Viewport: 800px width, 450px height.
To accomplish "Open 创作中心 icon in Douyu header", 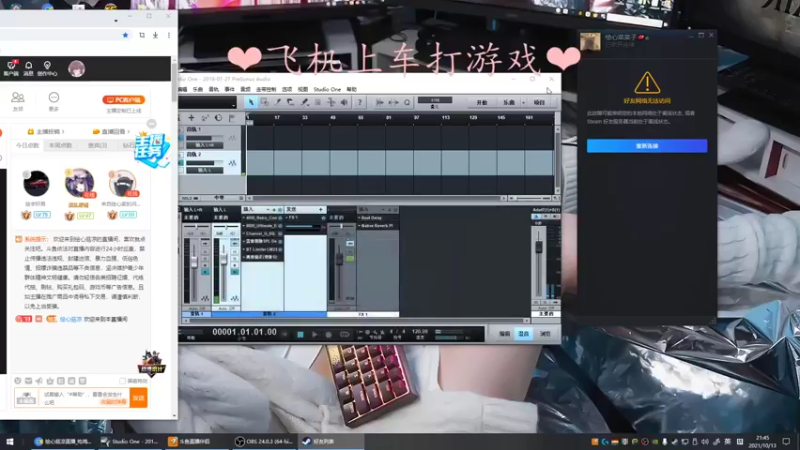I will coord(47,68).
